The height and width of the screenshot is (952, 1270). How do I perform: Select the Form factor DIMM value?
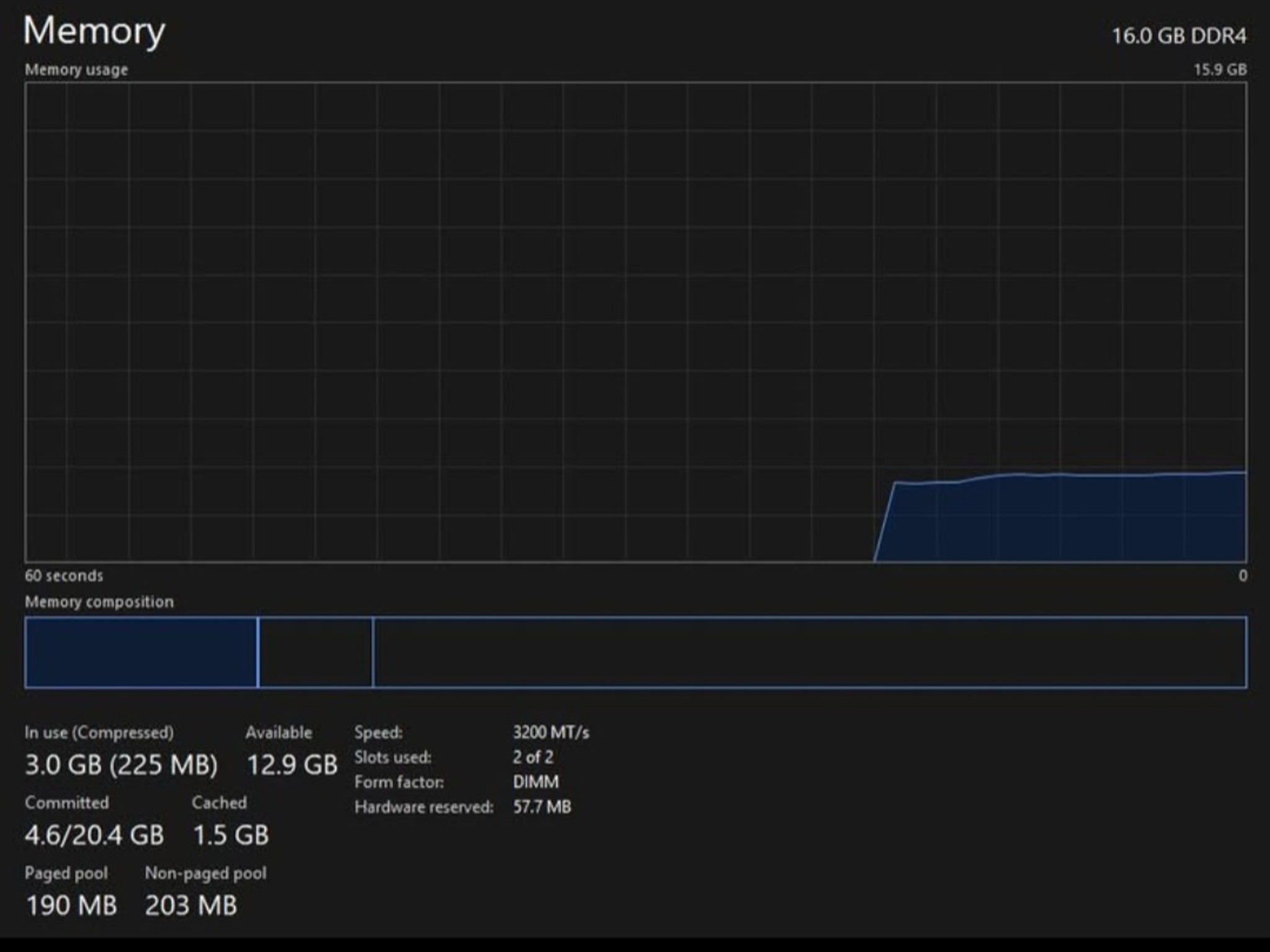pos(536,782)
